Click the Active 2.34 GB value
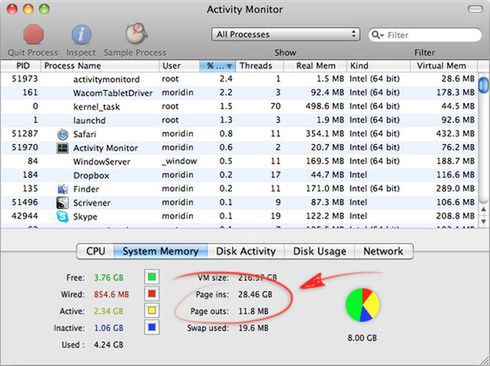Viewport: 490px width, 366px height. 109,311
